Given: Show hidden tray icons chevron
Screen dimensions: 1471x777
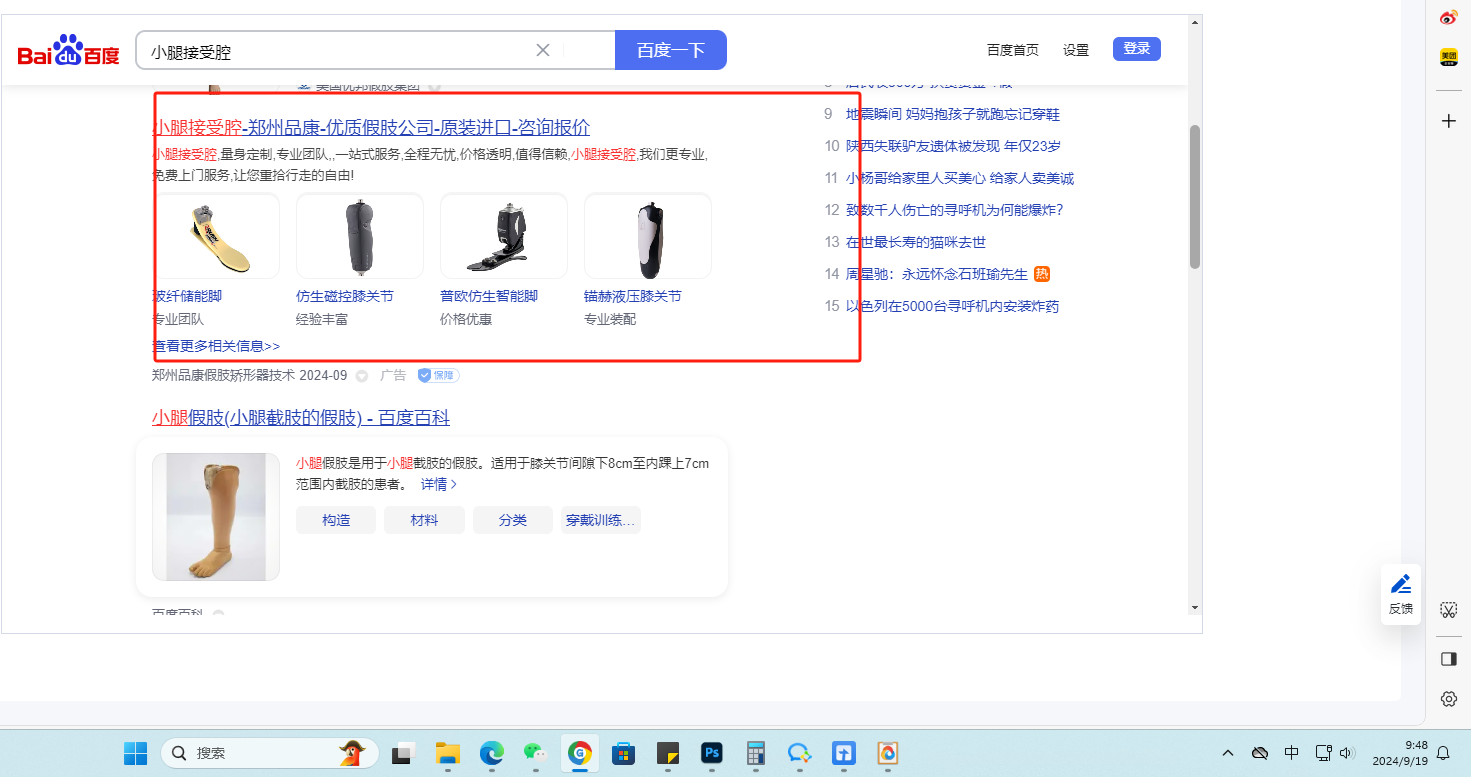Looking at the screenshot, I should (x=1229, y=753).
